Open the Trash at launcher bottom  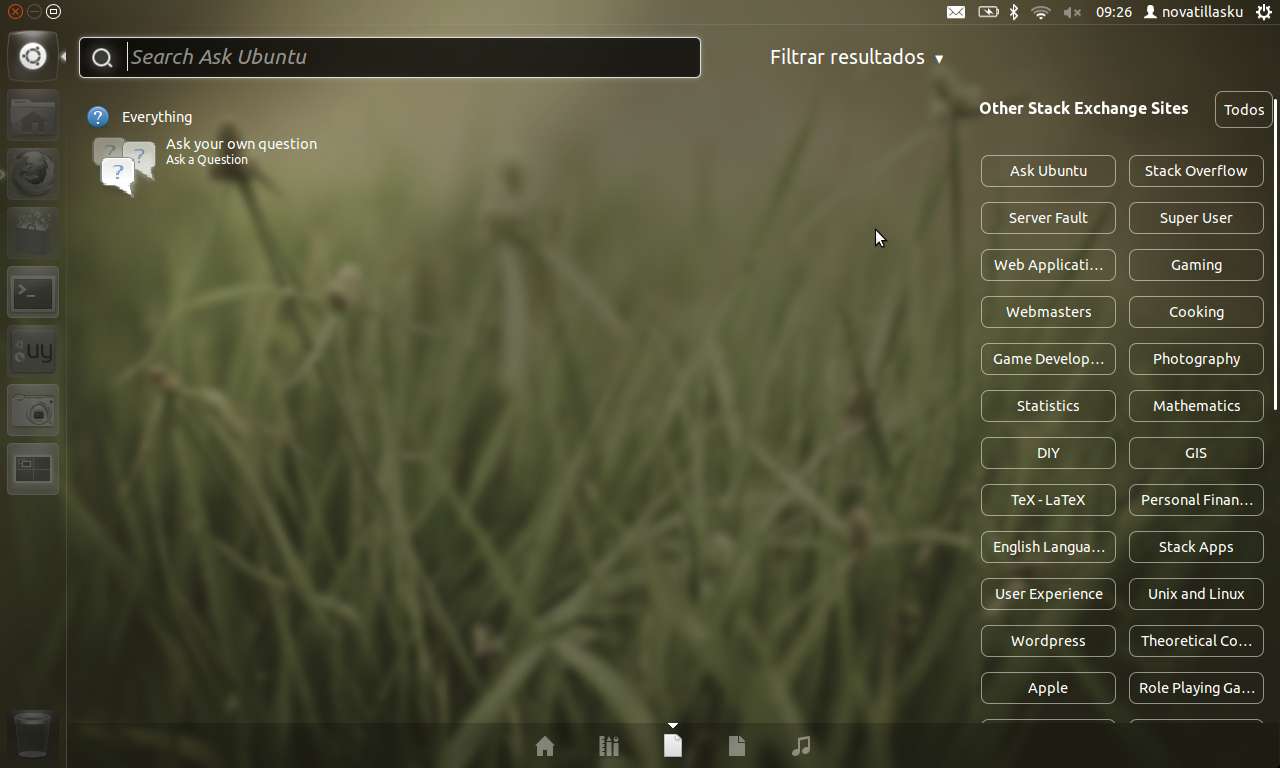pos(33,735)
